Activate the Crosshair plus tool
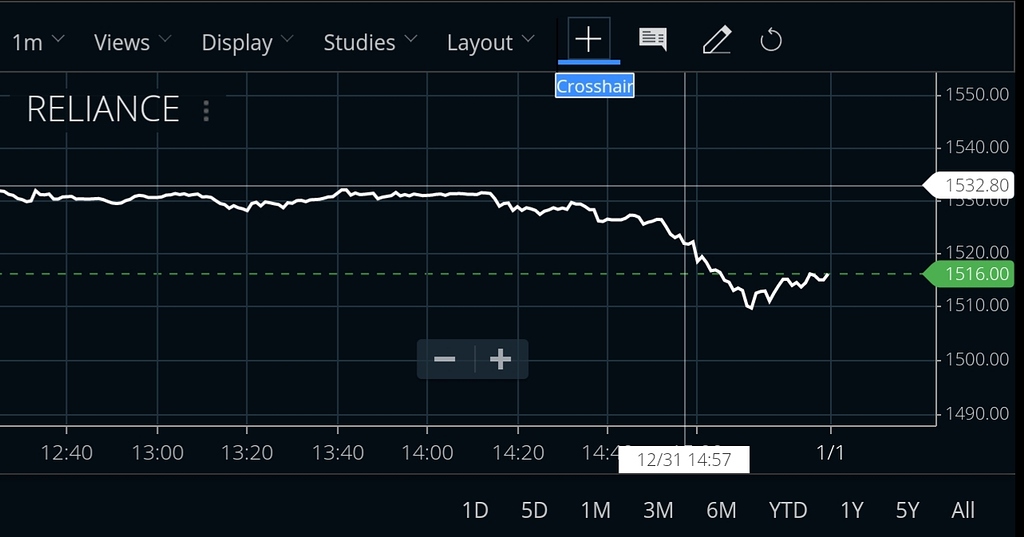 click(x=588, y=39)
